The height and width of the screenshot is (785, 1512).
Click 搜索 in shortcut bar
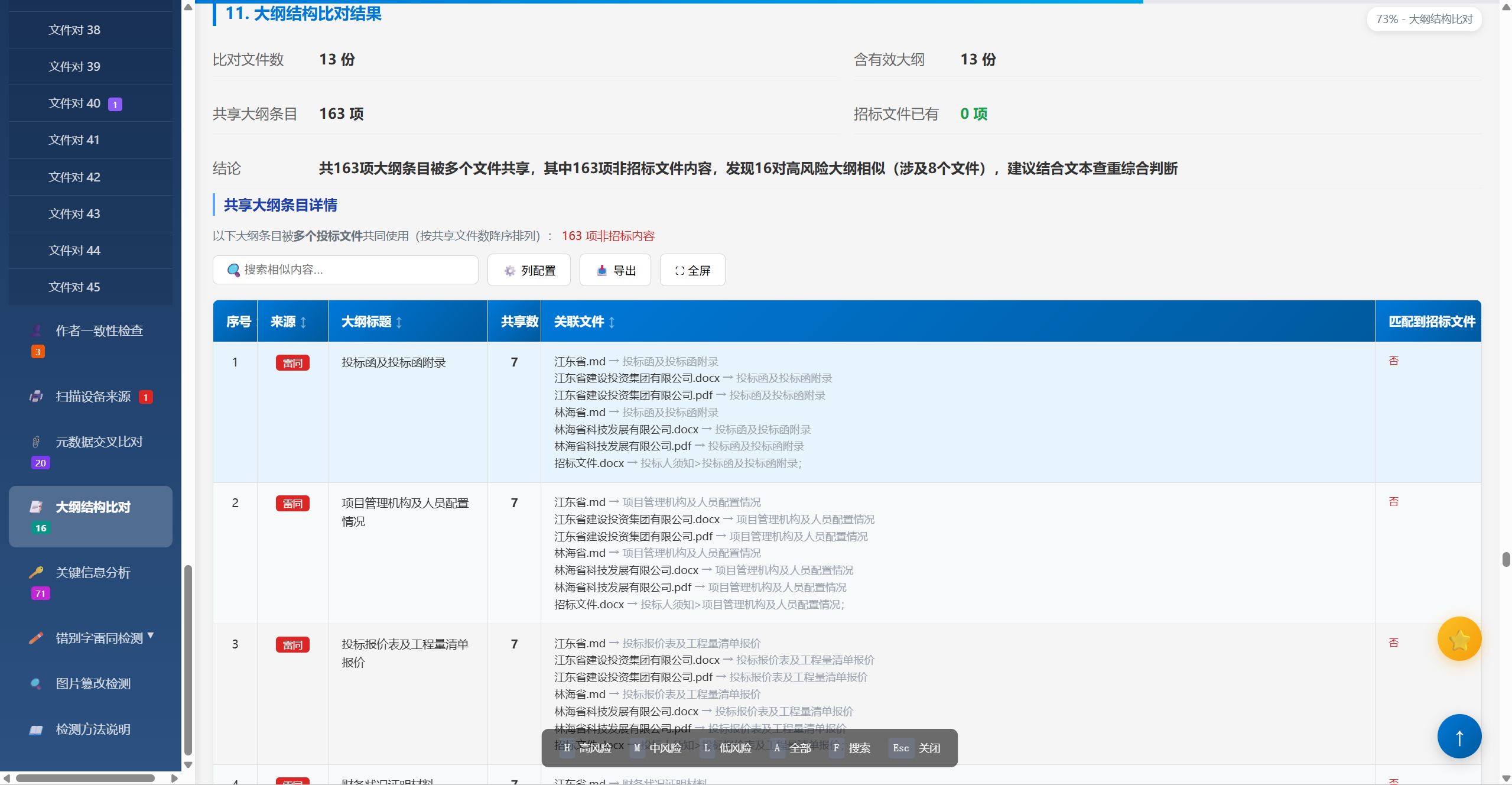pyautogui.click(x=851, y=748)
